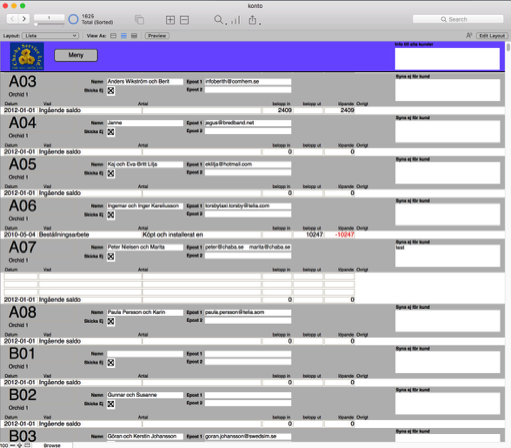
Task: Open the dropdown arrow beside the Find icon
Action: (x=226, y=24)
